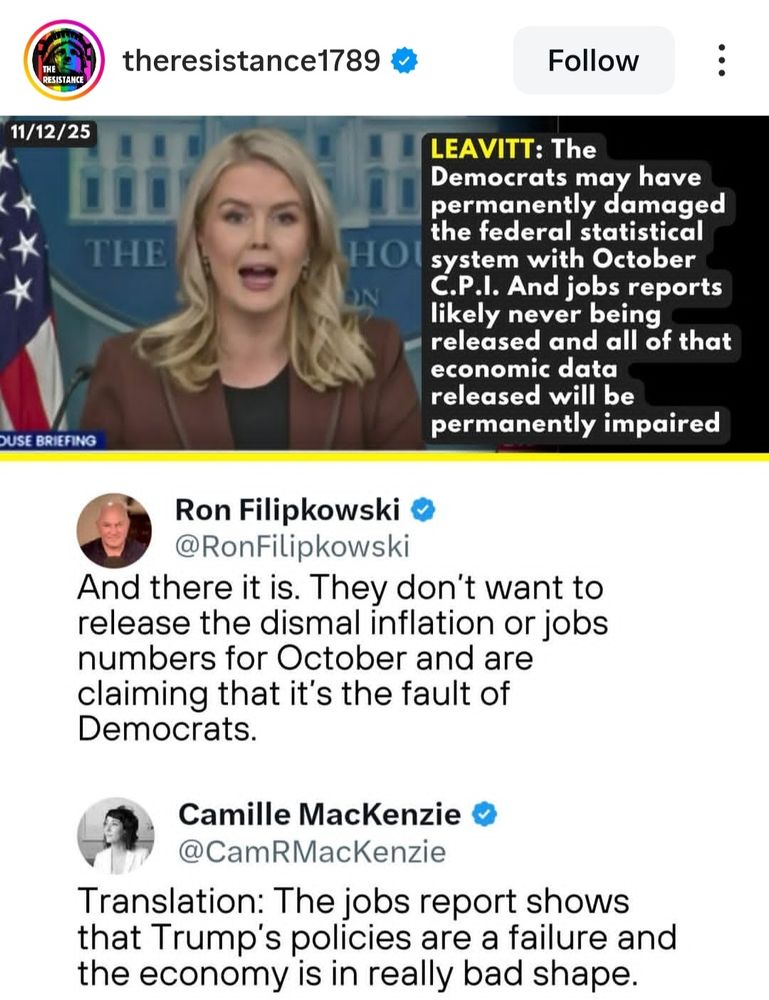Click the Ron Filipkowski display name
769x1000 pixels.
[288, 510]
